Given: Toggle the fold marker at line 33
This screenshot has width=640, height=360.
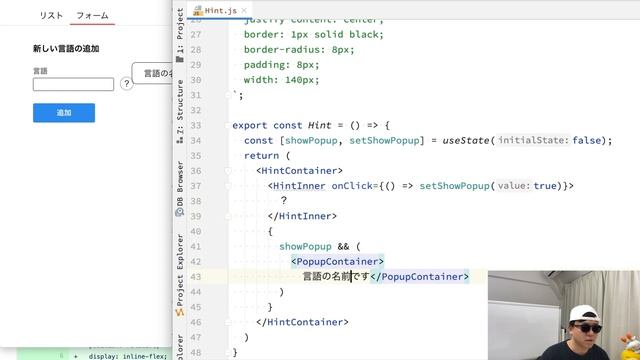Looking at the screenshot, I should (x=228, y=126).
